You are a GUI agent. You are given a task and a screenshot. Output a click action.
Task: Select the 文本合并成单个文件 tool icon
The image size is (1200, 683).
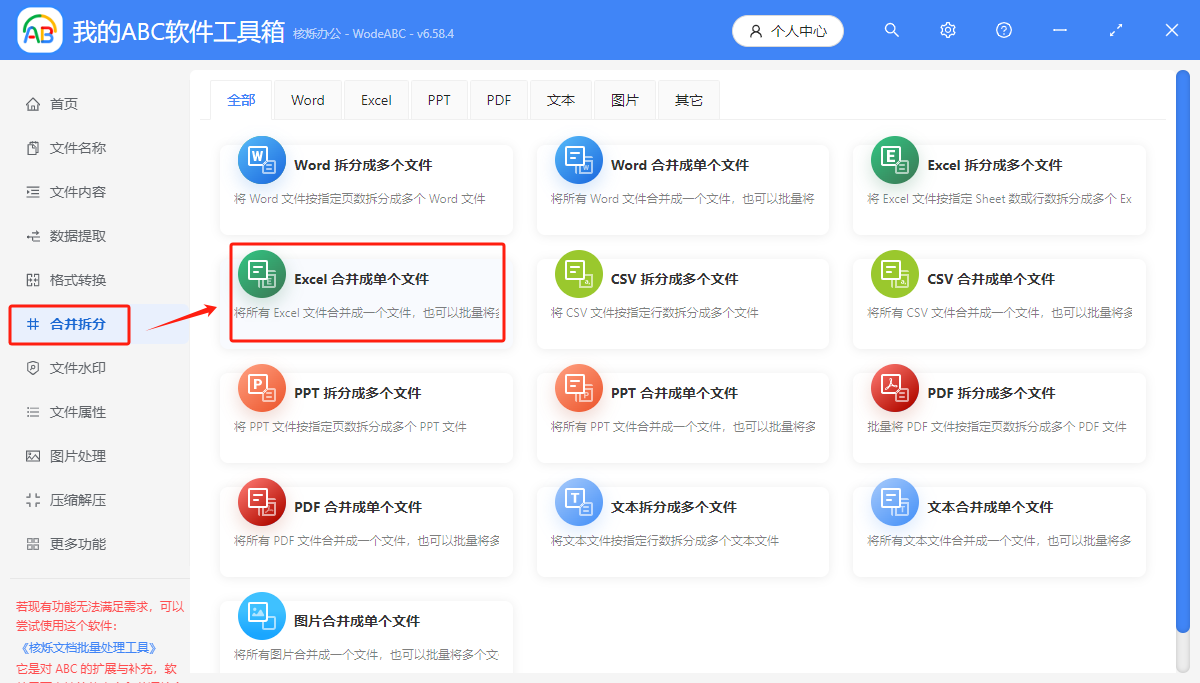(x=895, y=501)
